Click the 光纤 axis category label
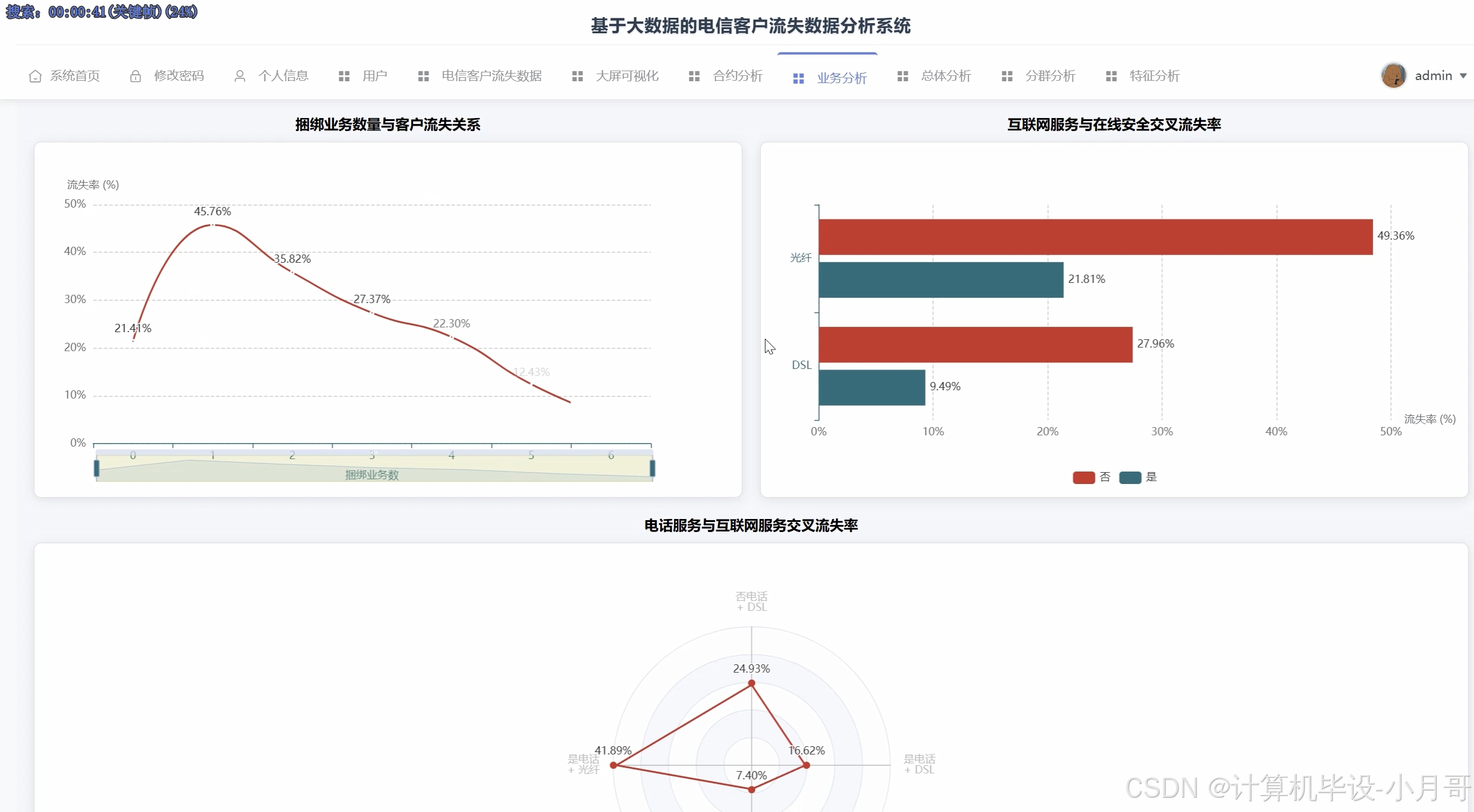This screenshot has width=1474, height=812. [x=800, y=258]
